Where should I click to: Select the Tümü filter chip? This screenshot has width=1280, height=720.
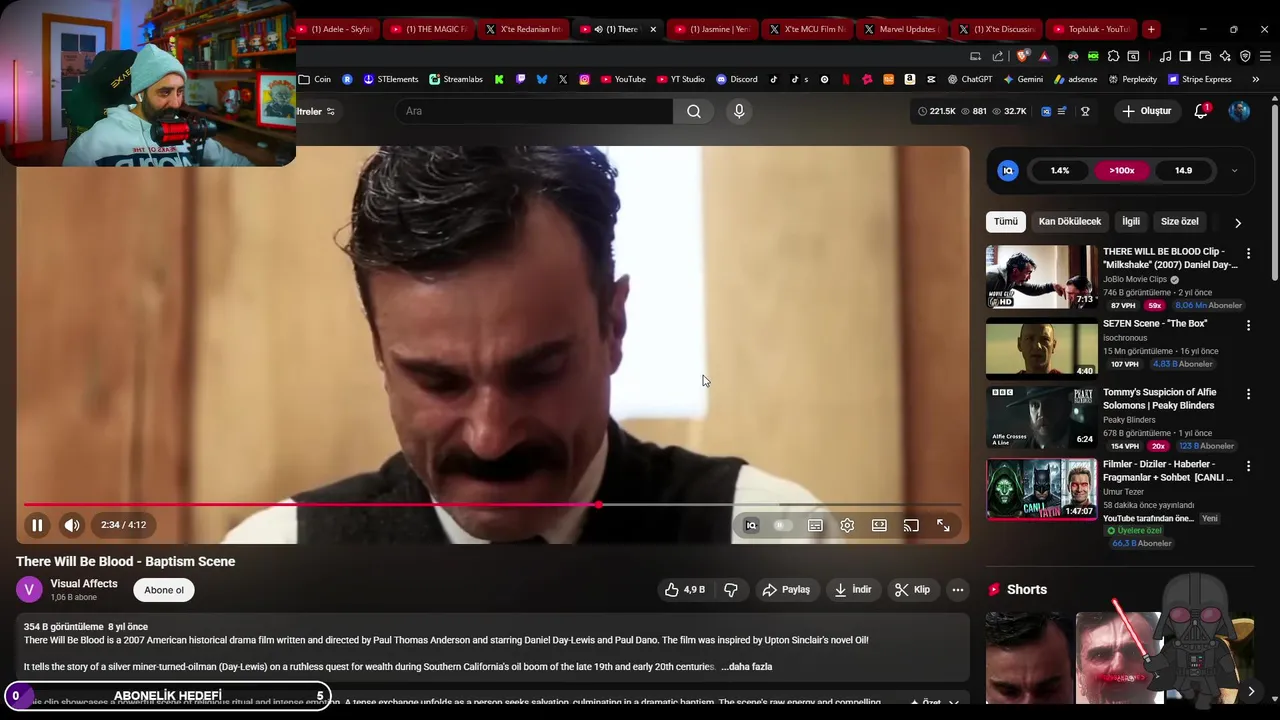tap(1005, 222)
